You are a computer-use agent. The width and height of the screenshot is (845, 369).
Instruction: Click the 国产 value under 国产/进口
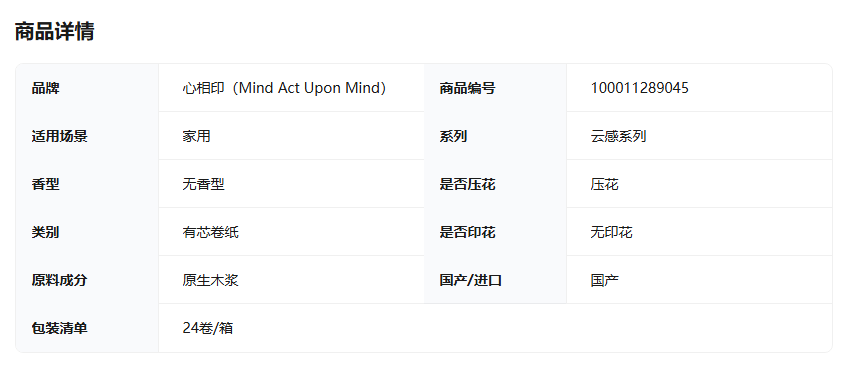(605, 280)
